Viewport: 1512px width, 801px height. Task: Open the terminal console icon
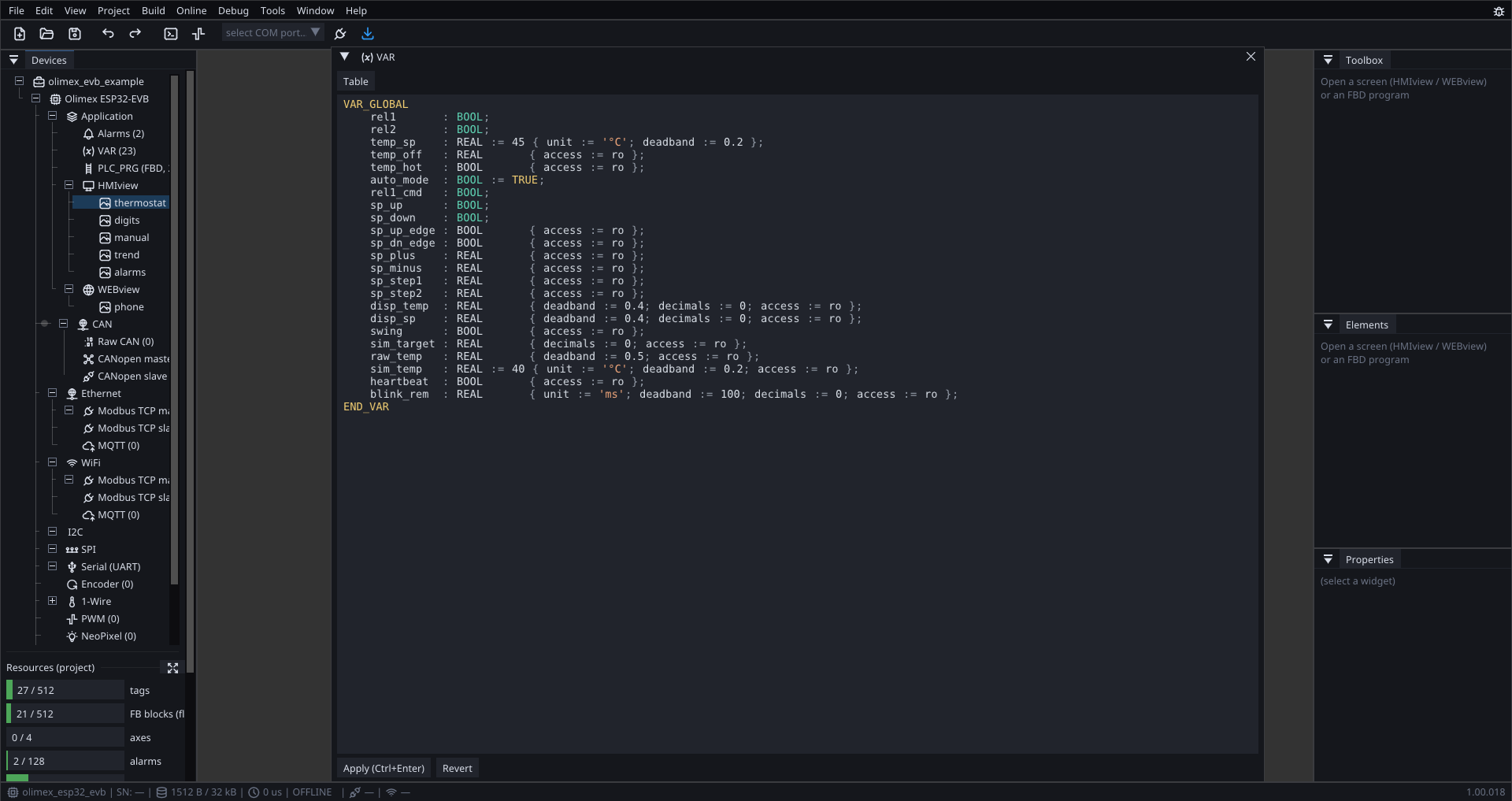click(x=171, y=34)
